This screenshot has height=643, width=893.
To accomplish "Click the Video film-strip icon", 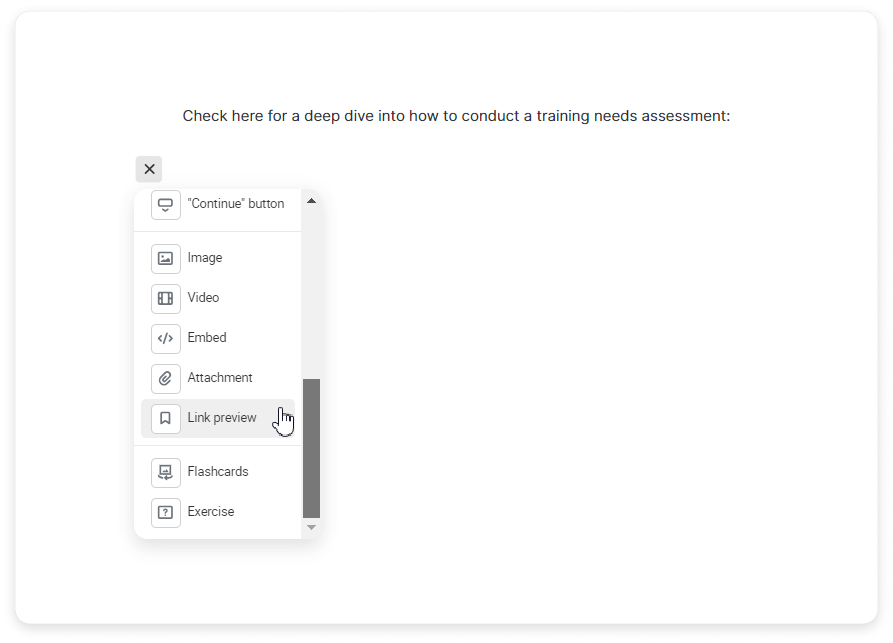I will tap(166, 298).
